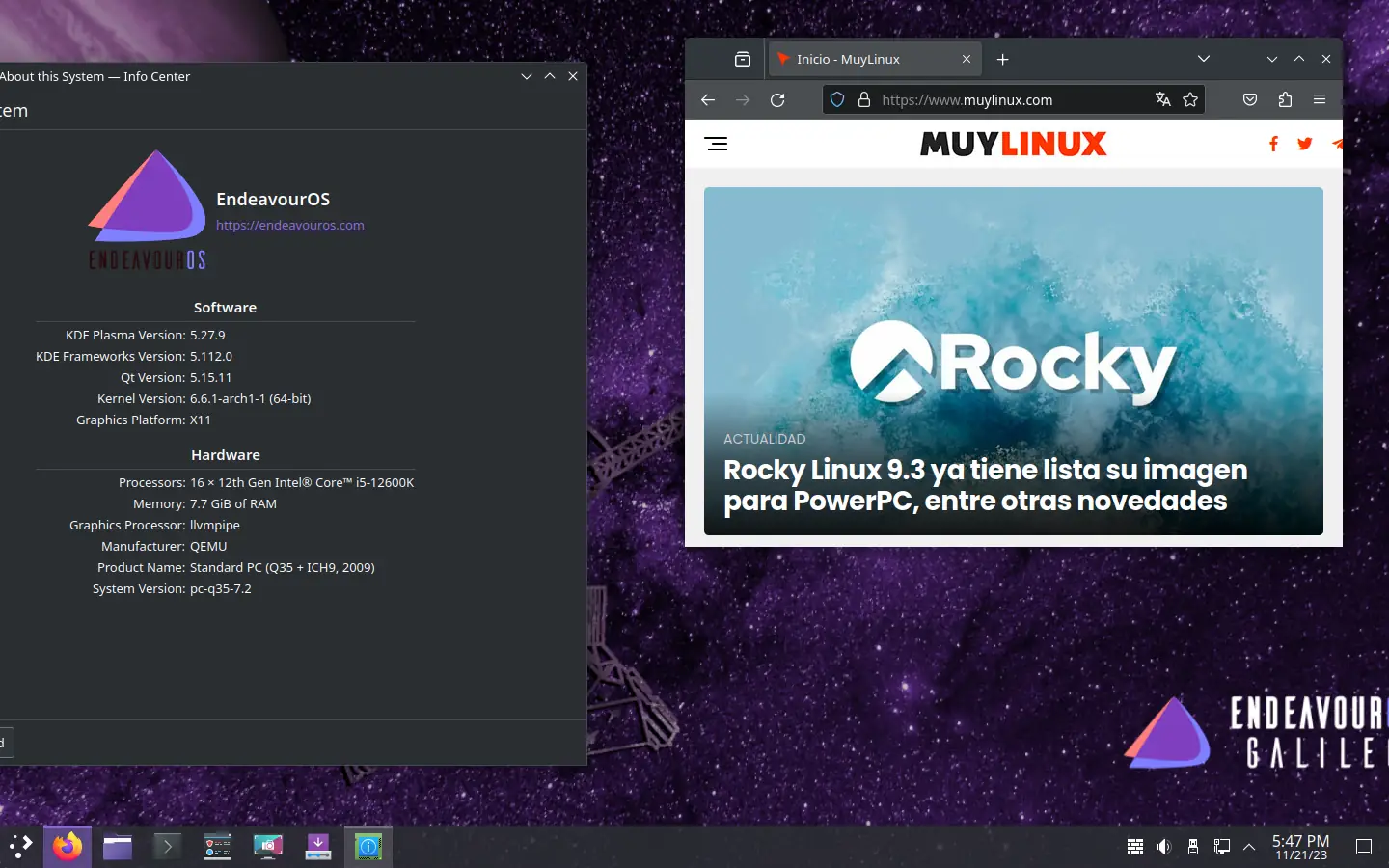
Task: Open the network connections tray icon
Action: coord(1221,847)
